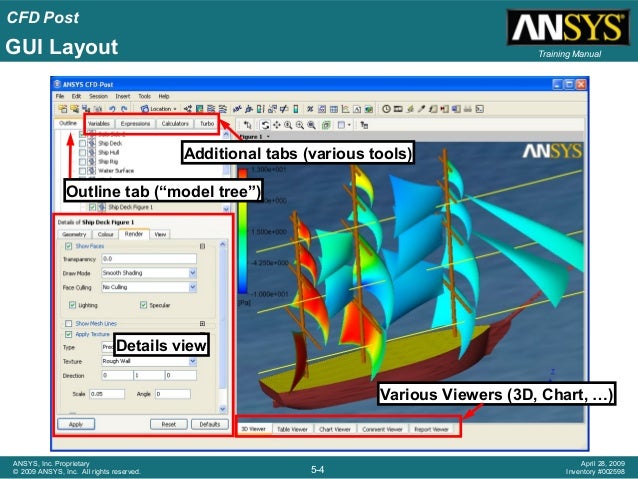638x479 pixels.
Task: Switch to the Turbo tab
Action: pos(207,123)
